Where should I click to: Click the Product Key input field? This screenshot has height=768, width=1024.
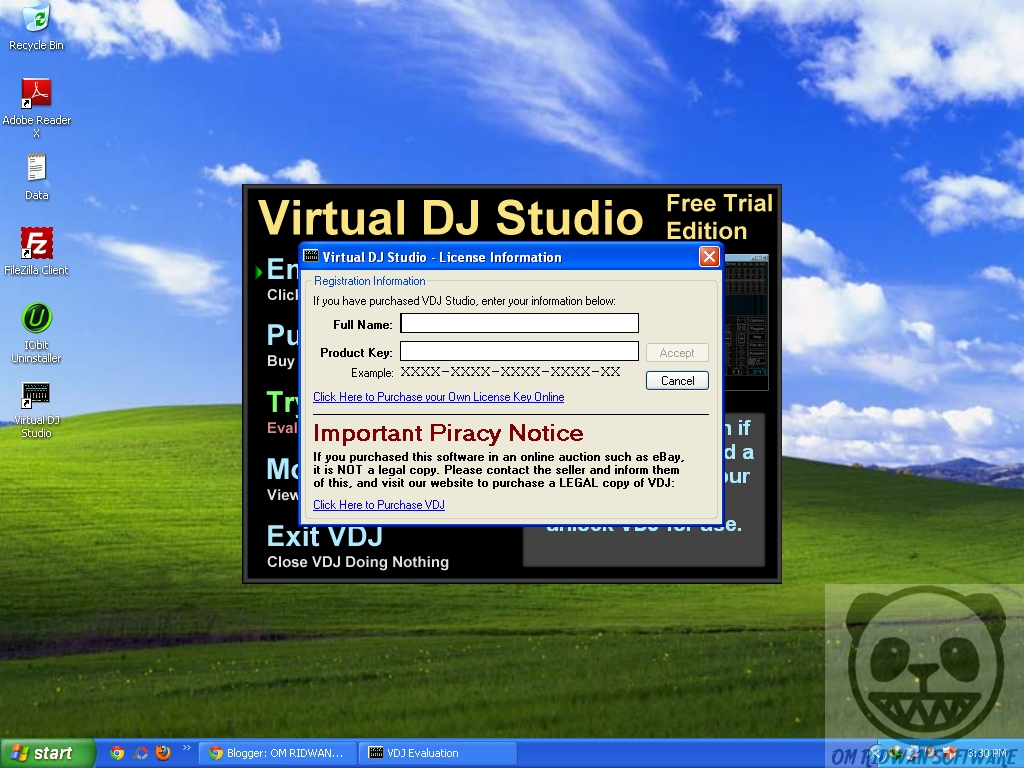(519, 351)
